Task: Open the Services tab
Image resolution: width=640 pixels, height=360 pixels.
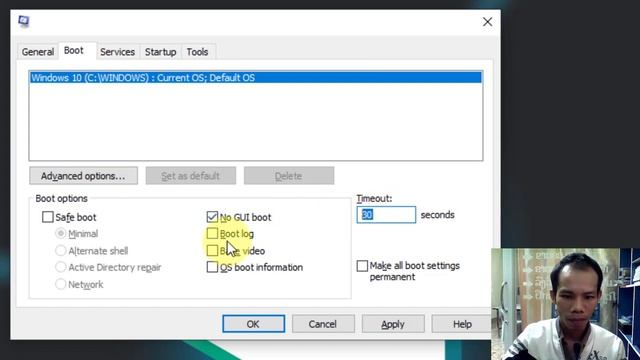Action: click(118, 52)
